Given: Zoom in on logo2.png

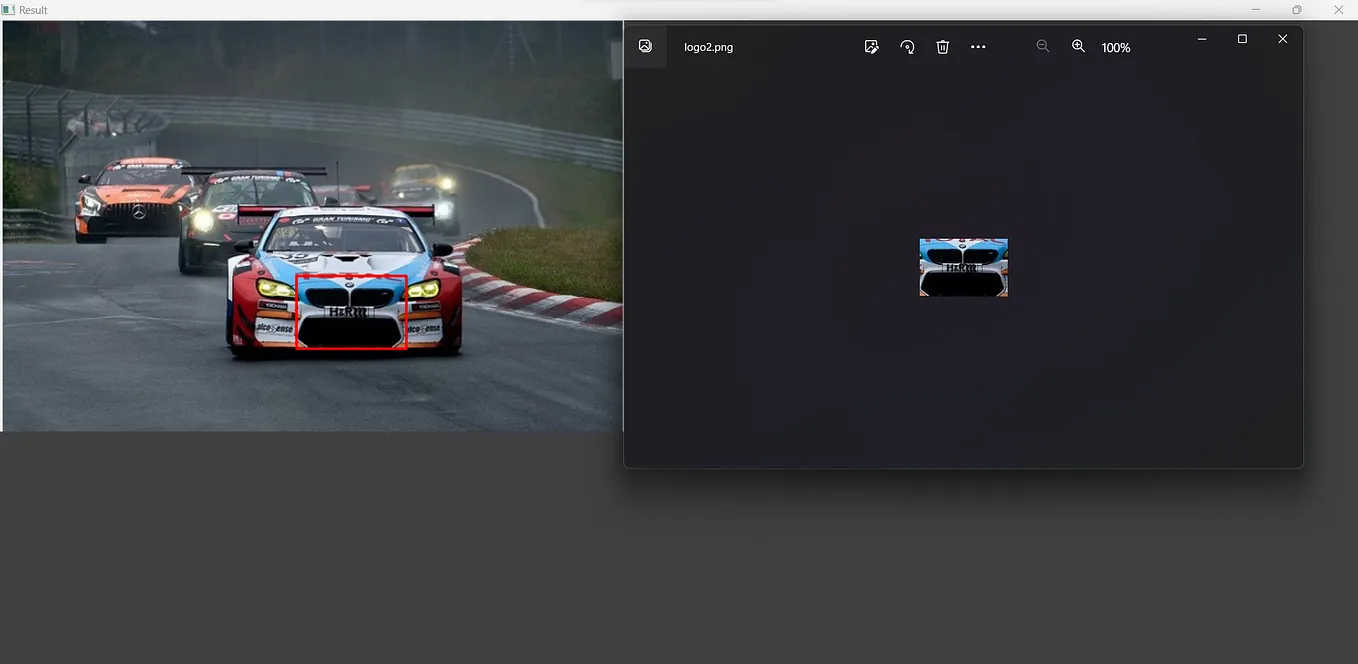Looking at the screenshot, I should [1078, 46].
